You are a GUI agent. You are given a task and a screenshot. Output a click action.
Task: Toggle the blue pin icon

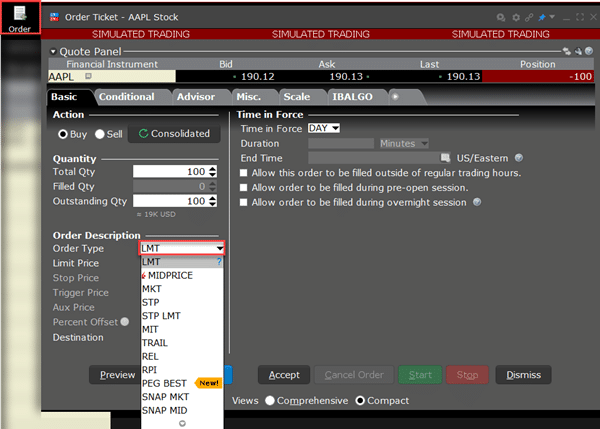(541, 18)
